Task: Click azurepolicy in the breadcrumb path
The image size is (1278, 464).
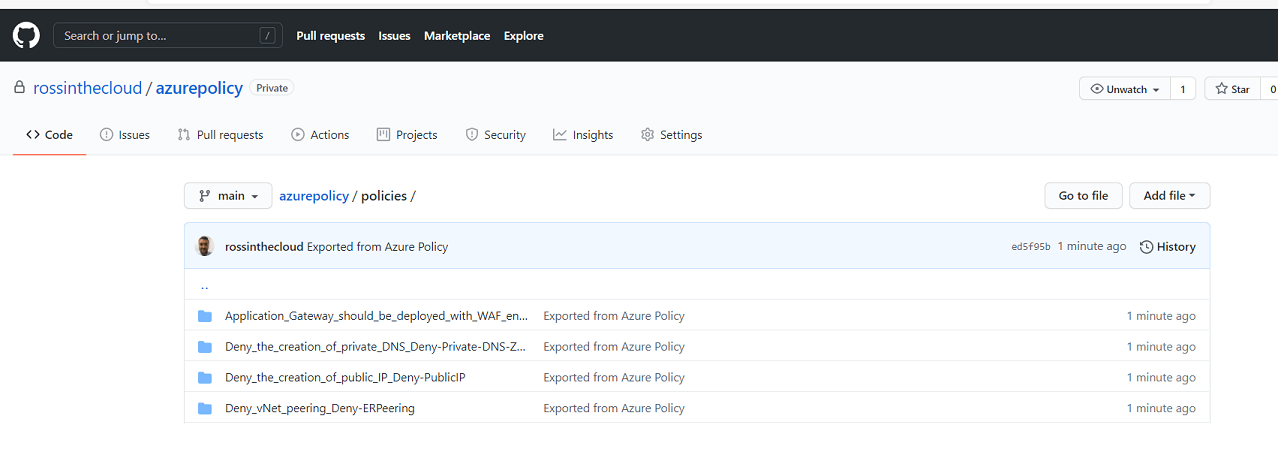Action: [x=314, y=196]
